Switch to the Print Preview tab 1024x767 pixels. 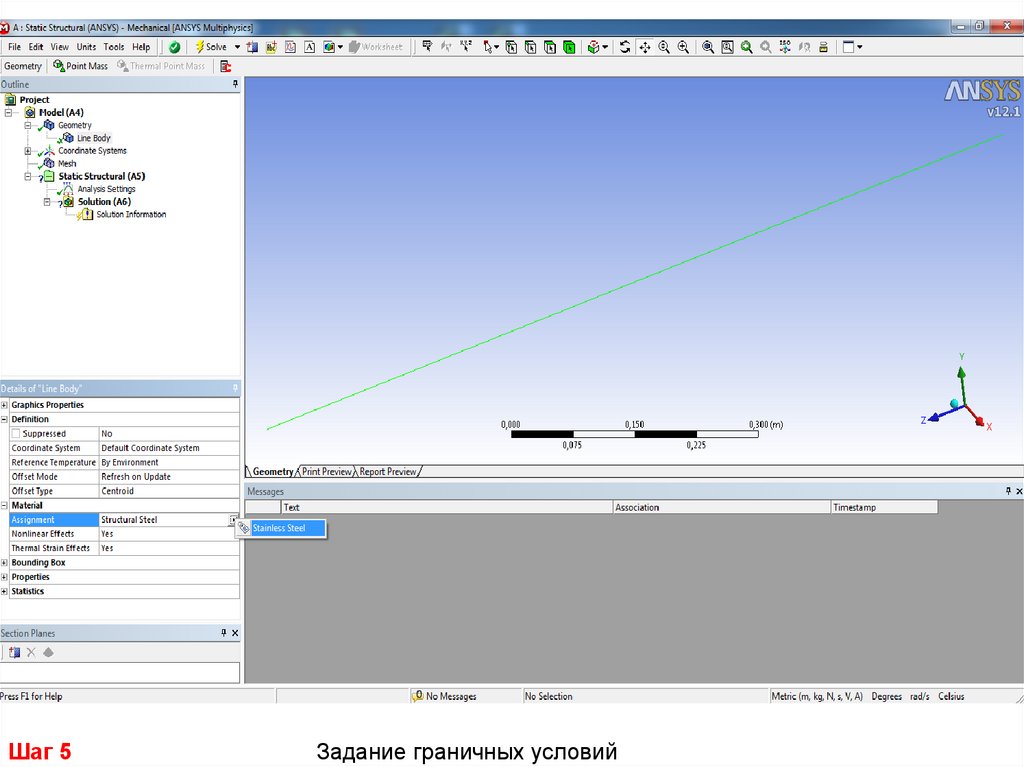327,472
